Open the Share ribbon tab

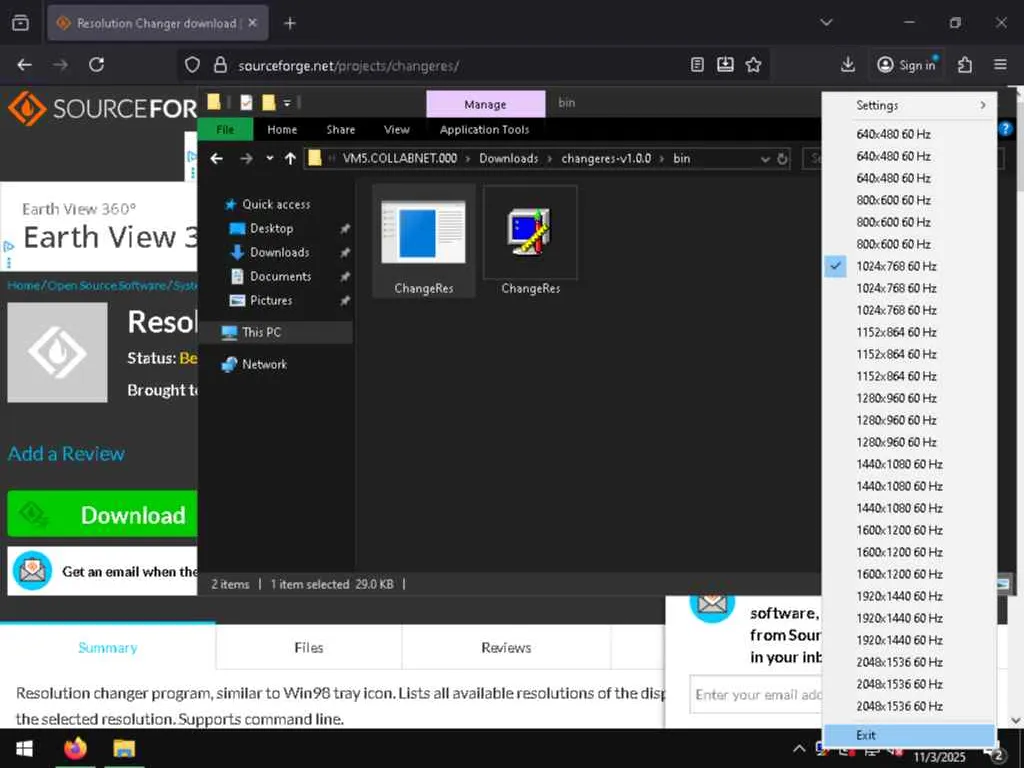(x=341, y=129)
